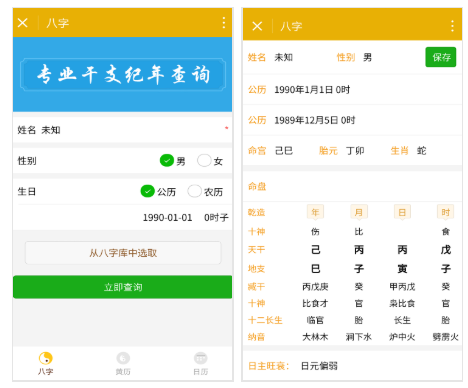
Task: Click the 时 pillar header tag
Action: pos(446,212)
